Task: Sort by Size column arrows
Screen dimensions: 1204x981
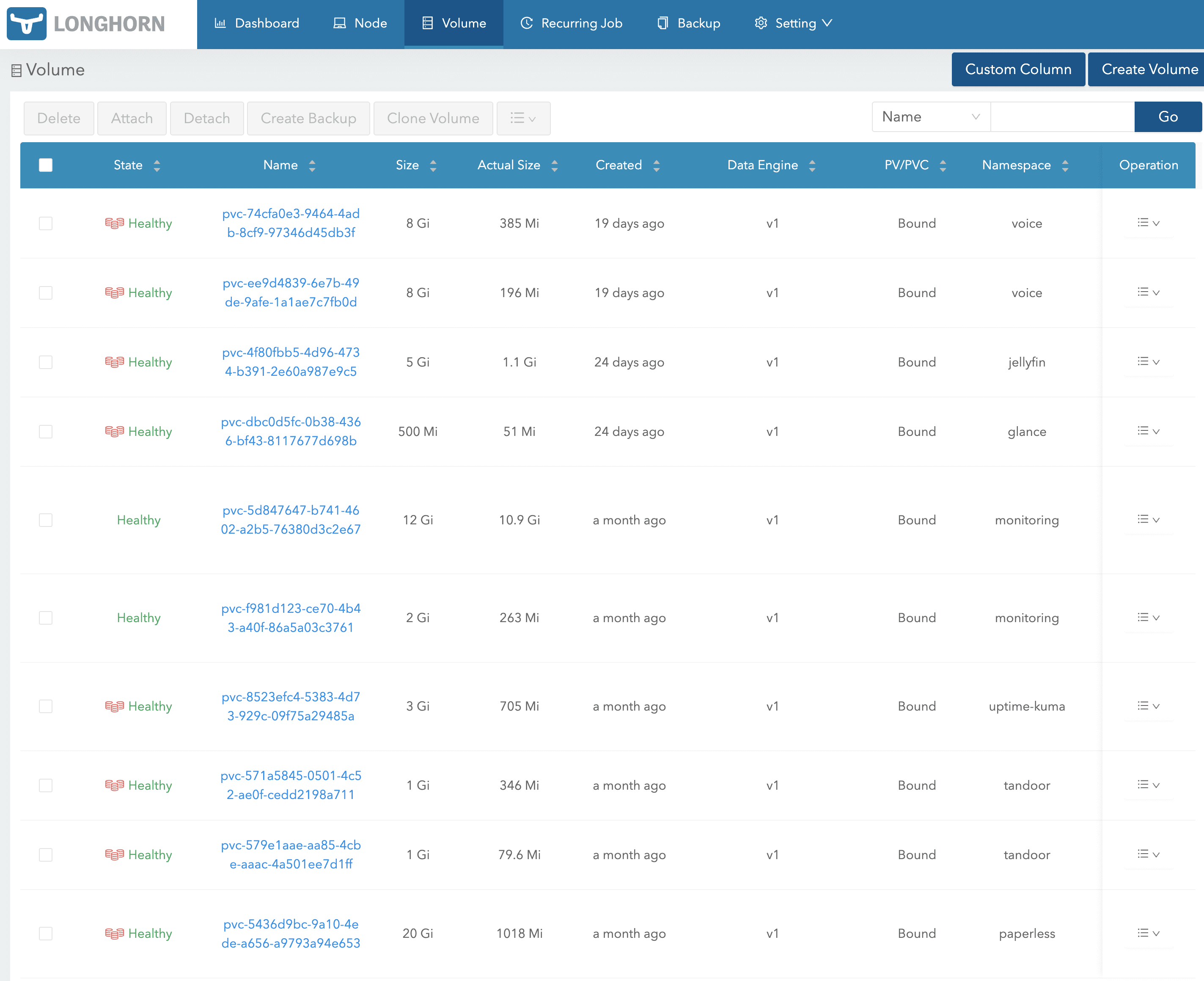Action: (x=433, y=165)
